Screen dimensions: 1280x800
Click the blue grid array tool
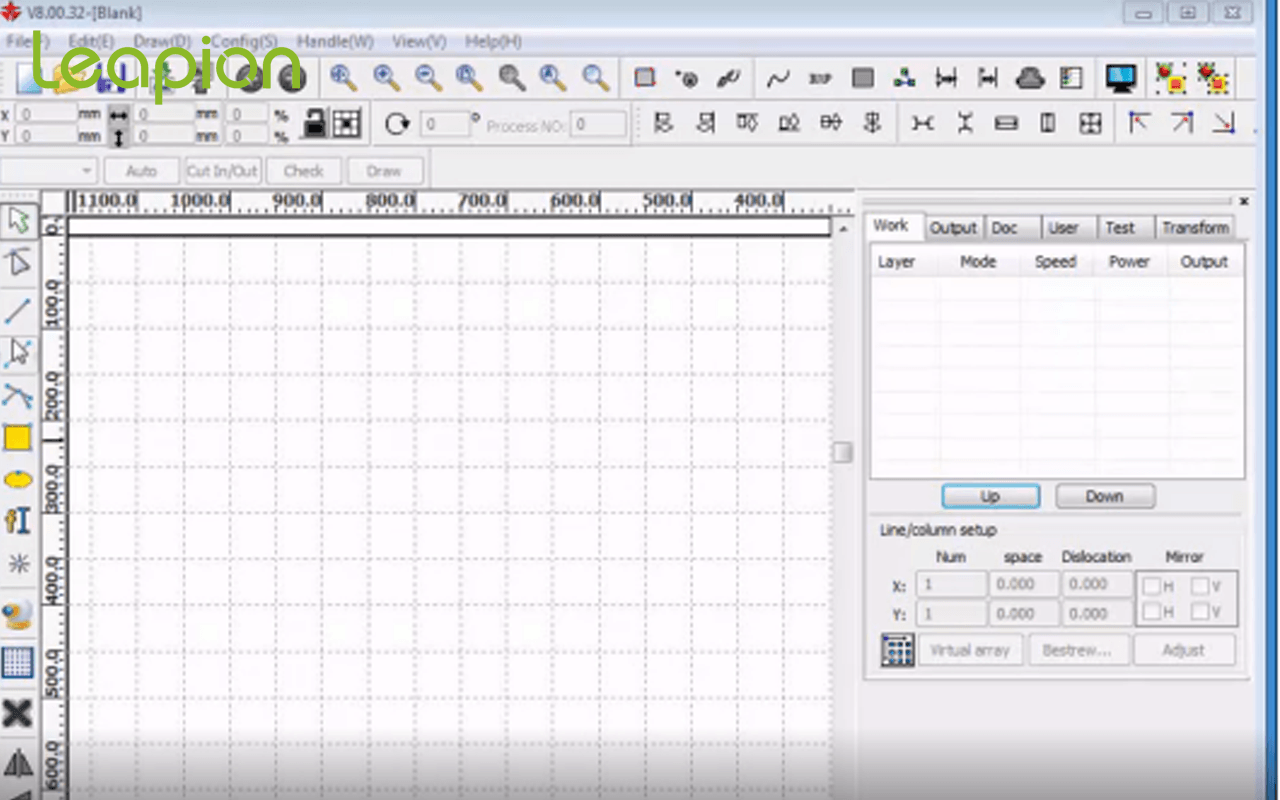(x=18, y=662)
